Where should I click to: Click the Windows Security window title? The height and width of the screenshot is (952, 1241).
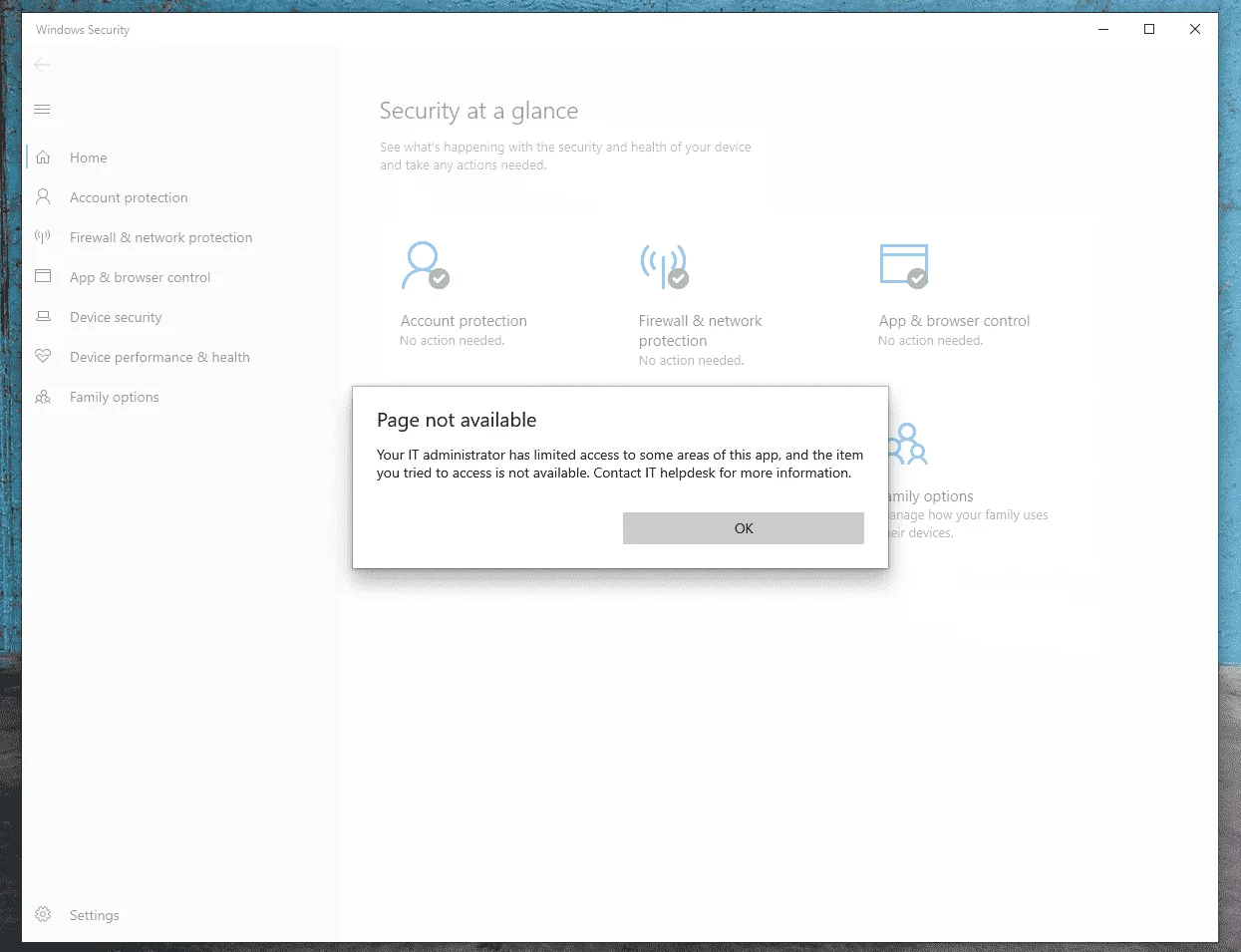[x=83, y=30]
